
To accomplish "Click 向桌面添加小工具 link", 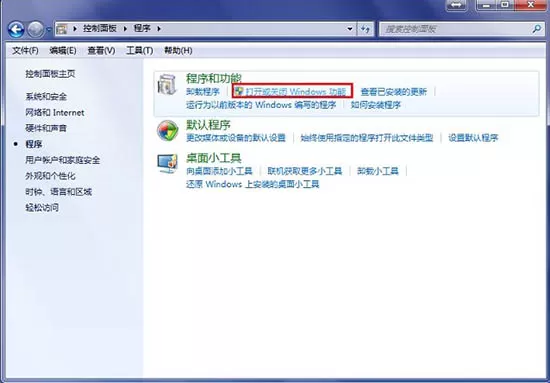I will (219, 171).
